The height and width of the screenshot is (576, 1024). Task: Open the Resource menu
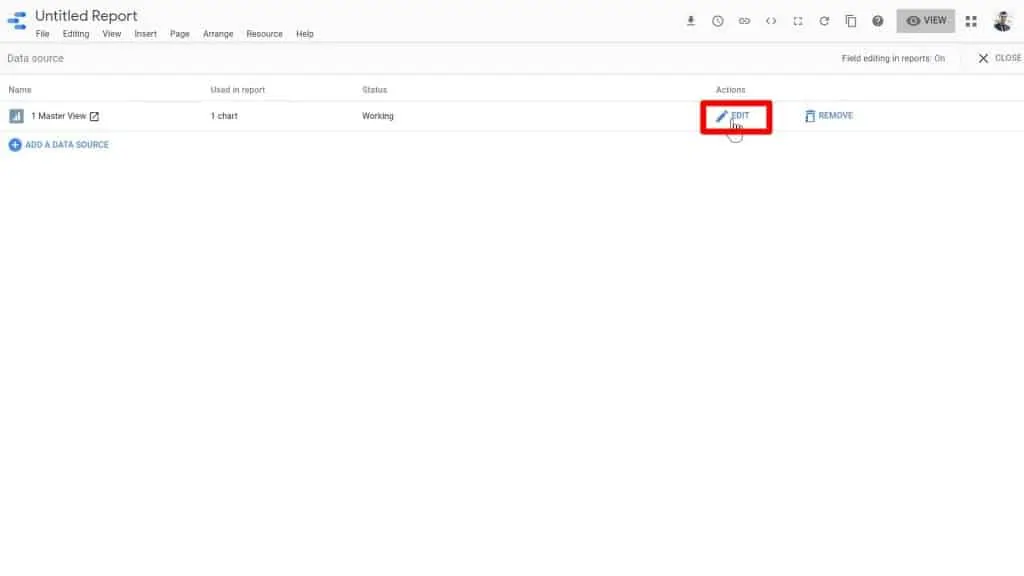click(x=264, y=33)
